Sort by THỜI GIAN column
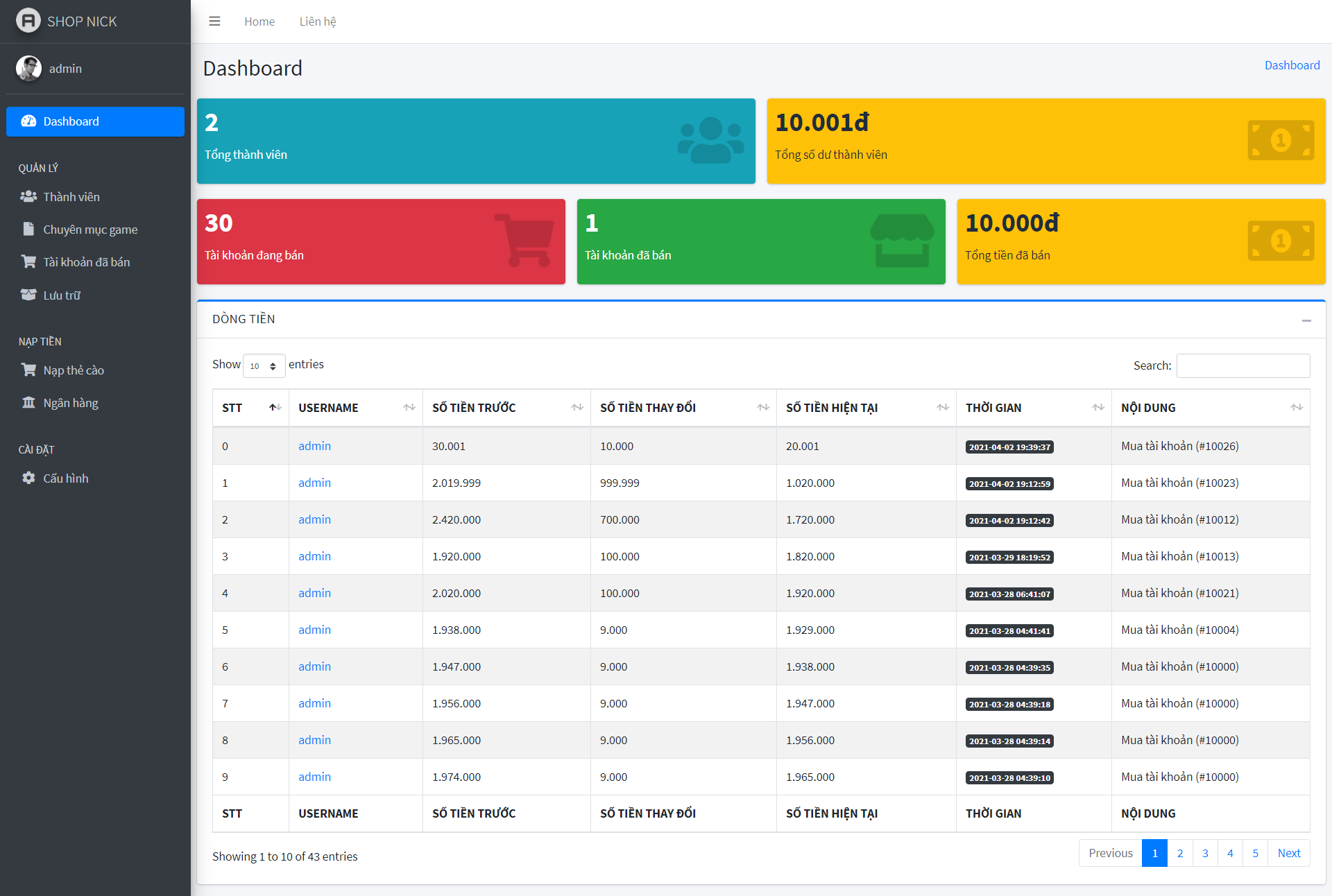 [1033, 408]
